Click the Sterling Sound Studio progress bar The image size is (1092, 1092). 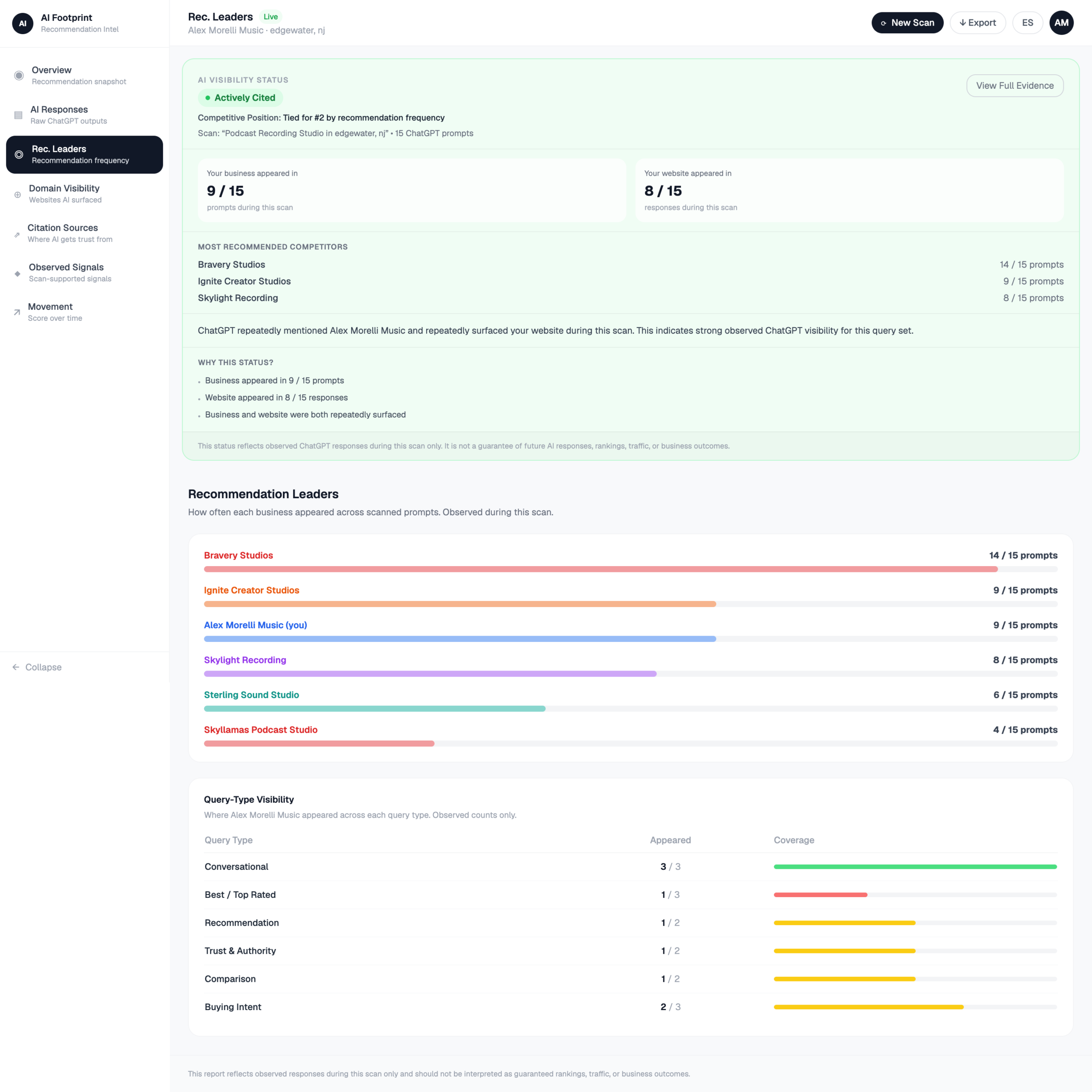pyautogui.click(x=631, y=709)
